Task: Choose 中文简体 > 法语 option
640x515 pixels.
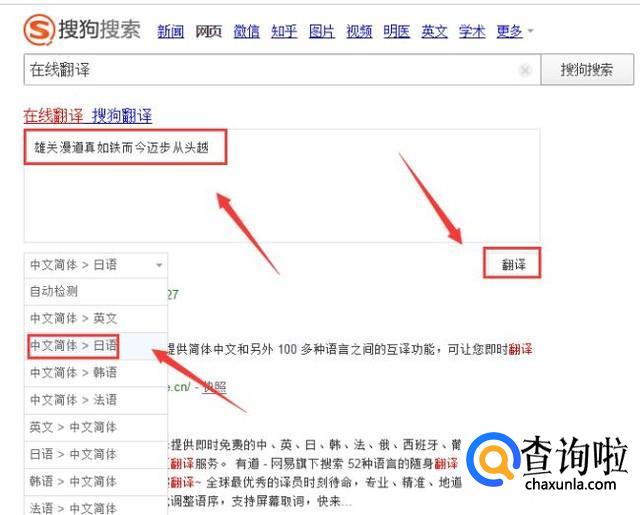Action: [96, 400]
